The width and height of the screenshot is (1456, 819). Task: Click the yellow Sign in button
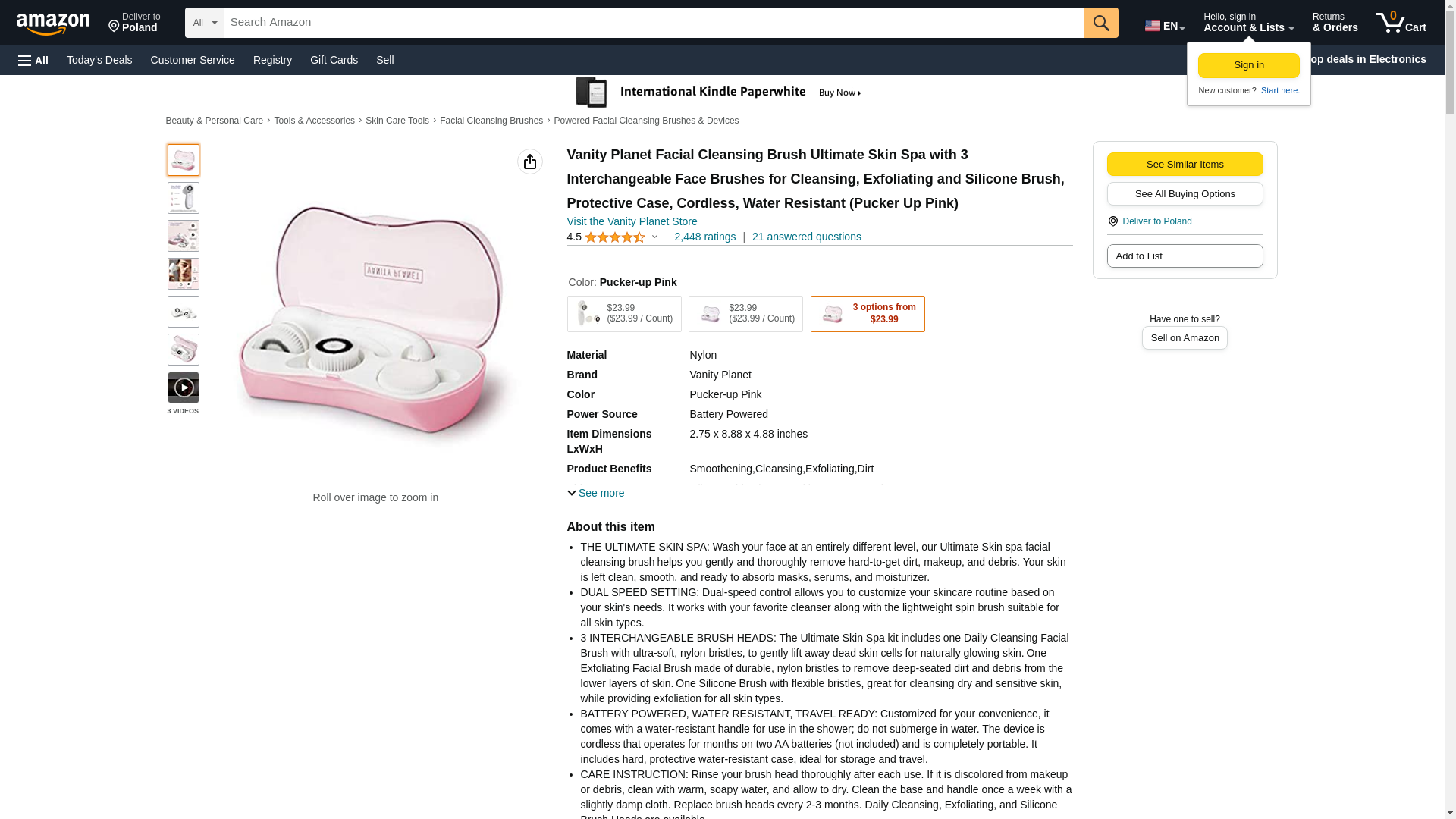[x=1248, y=65]
